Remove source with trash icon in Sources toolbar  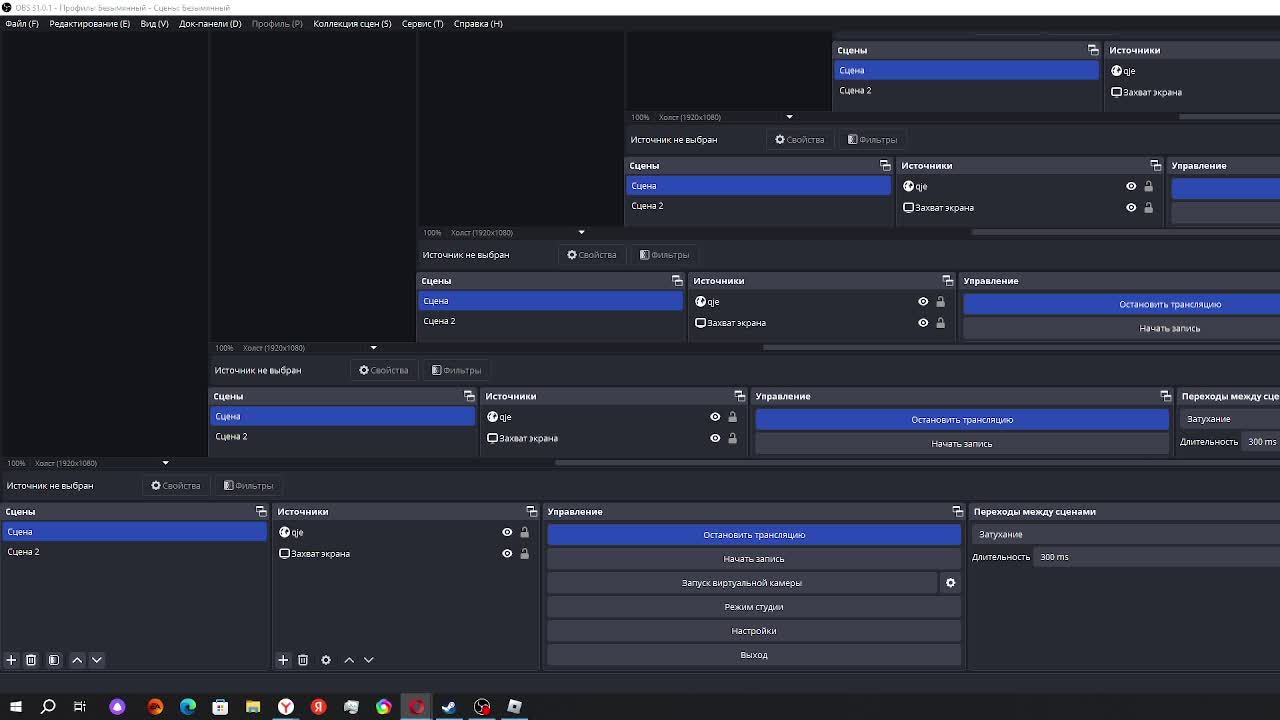click(x=303, y=660)
